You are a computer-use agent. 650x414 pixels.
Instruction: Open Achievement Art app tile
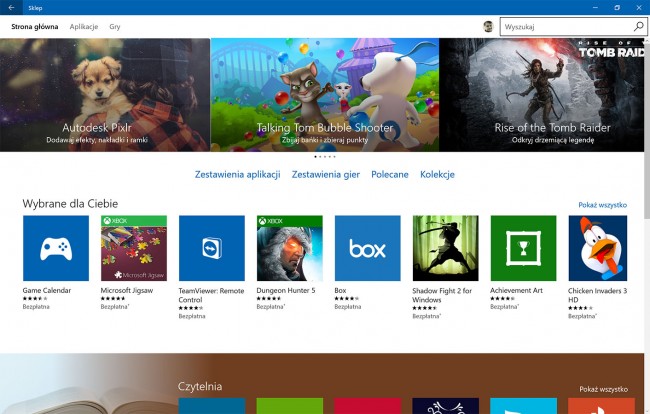(x=523, y=248)
